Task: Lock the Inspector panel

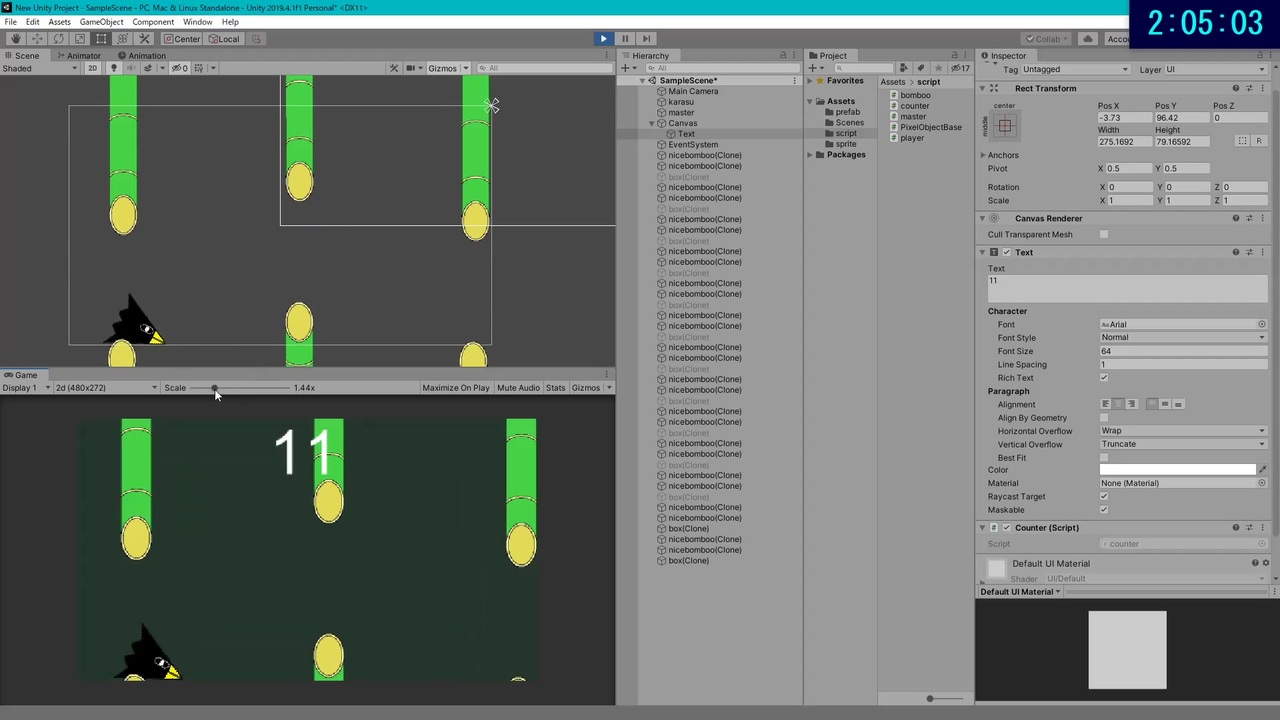Action: pos(1258,56)
